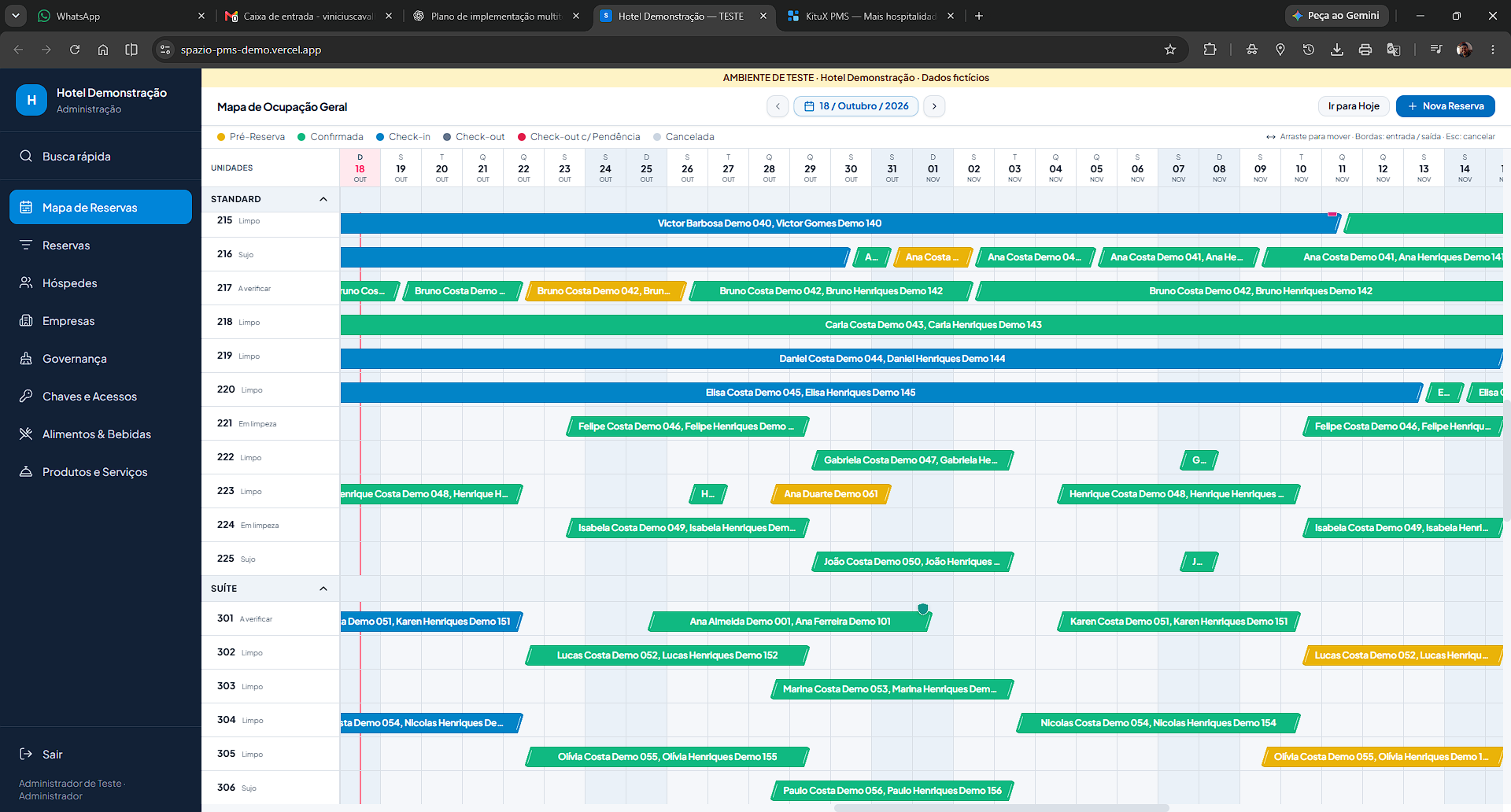Click the address bar URL field
This screenshot has width=1511, height=812.
[669, 50]
